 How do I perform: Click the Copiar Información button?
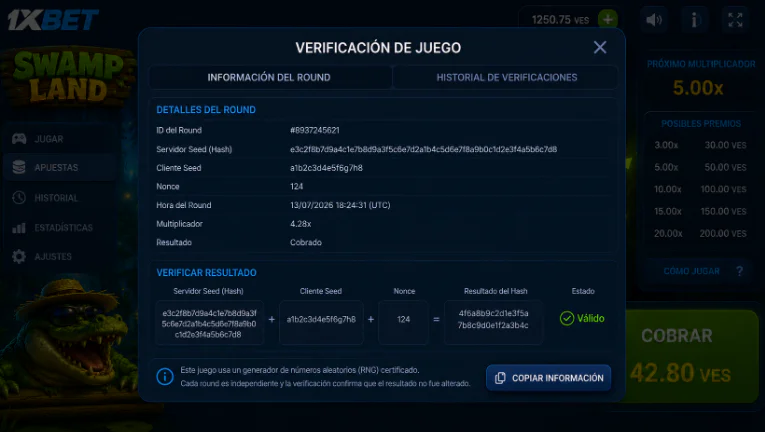click(548, 378)
